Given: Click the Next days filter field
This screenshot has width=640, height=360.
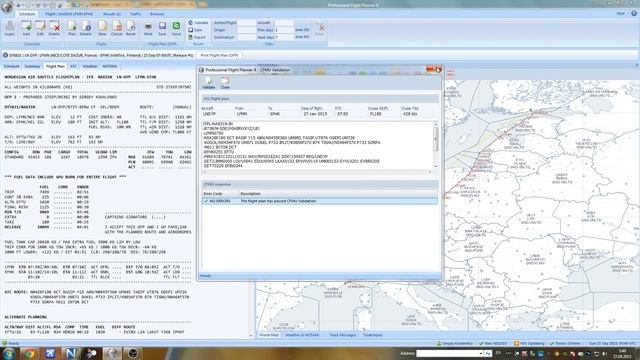Looking at the screenshot, I should tap(284, 37).
